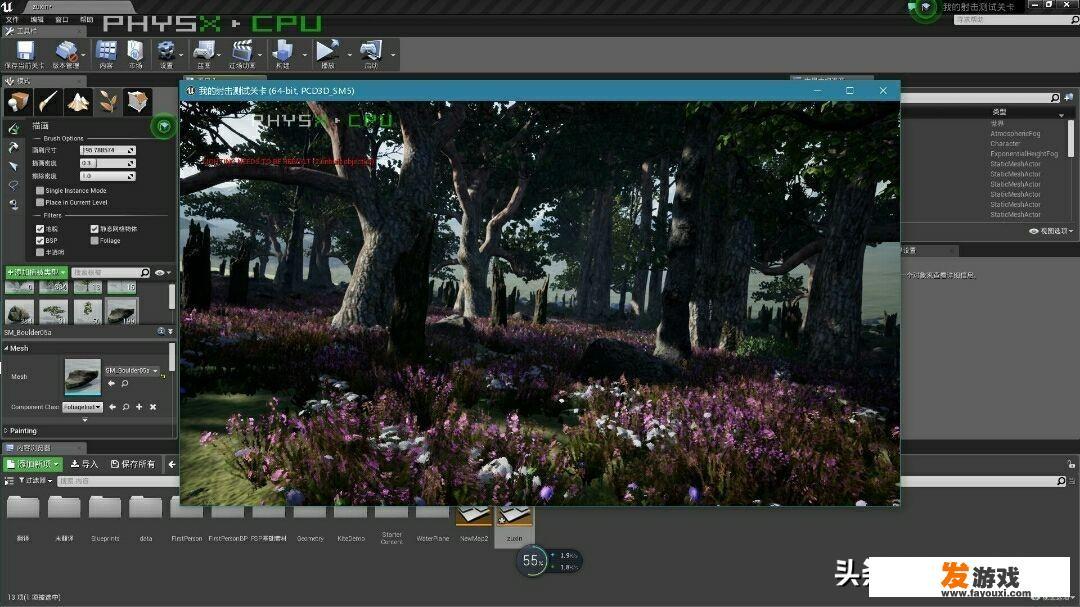The height and width of the screenshot is (607, 1080).
Task: Toggle the 静态网格物体 filter checkbox
Action: pos(94,229)
